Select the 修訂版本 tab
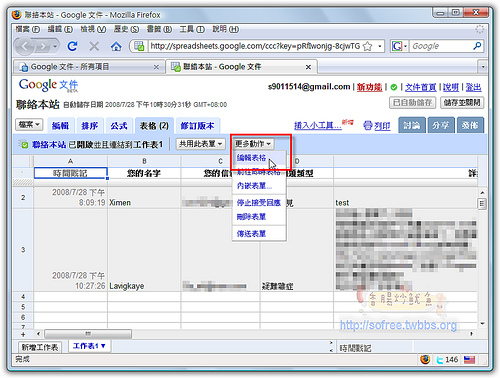The width and height of the screenshot is (500, 378). (x=197, y=126)
